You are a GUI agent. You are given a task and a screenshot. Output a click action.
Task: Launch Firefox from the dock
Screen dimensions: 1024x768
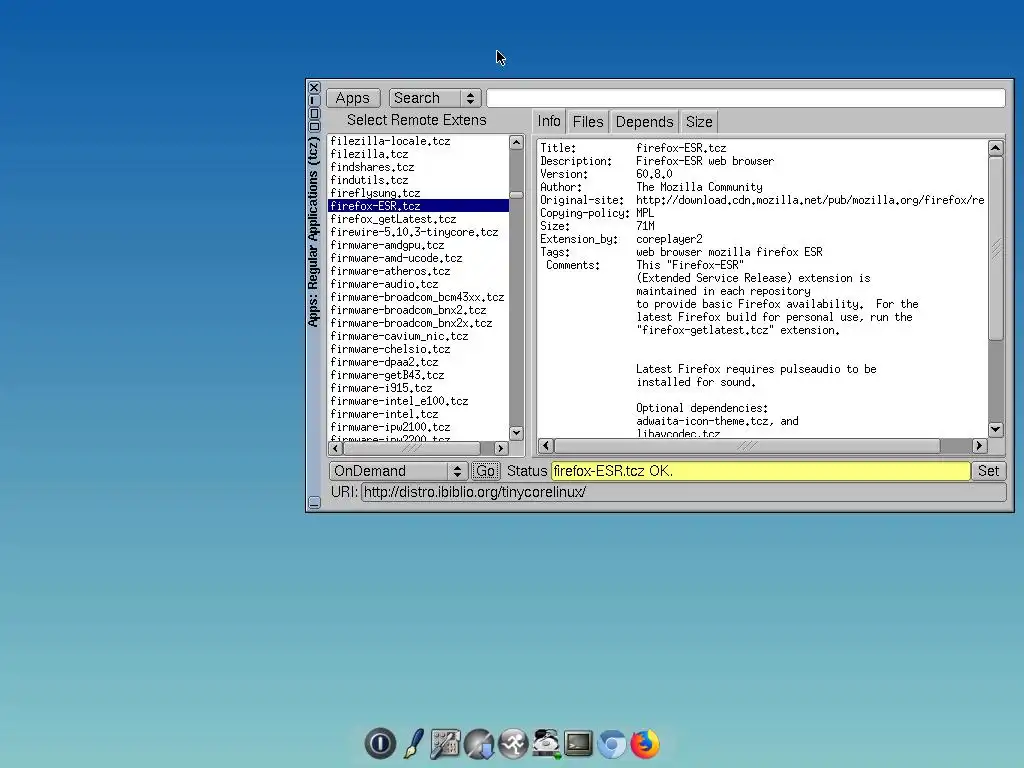pos(645,744)
